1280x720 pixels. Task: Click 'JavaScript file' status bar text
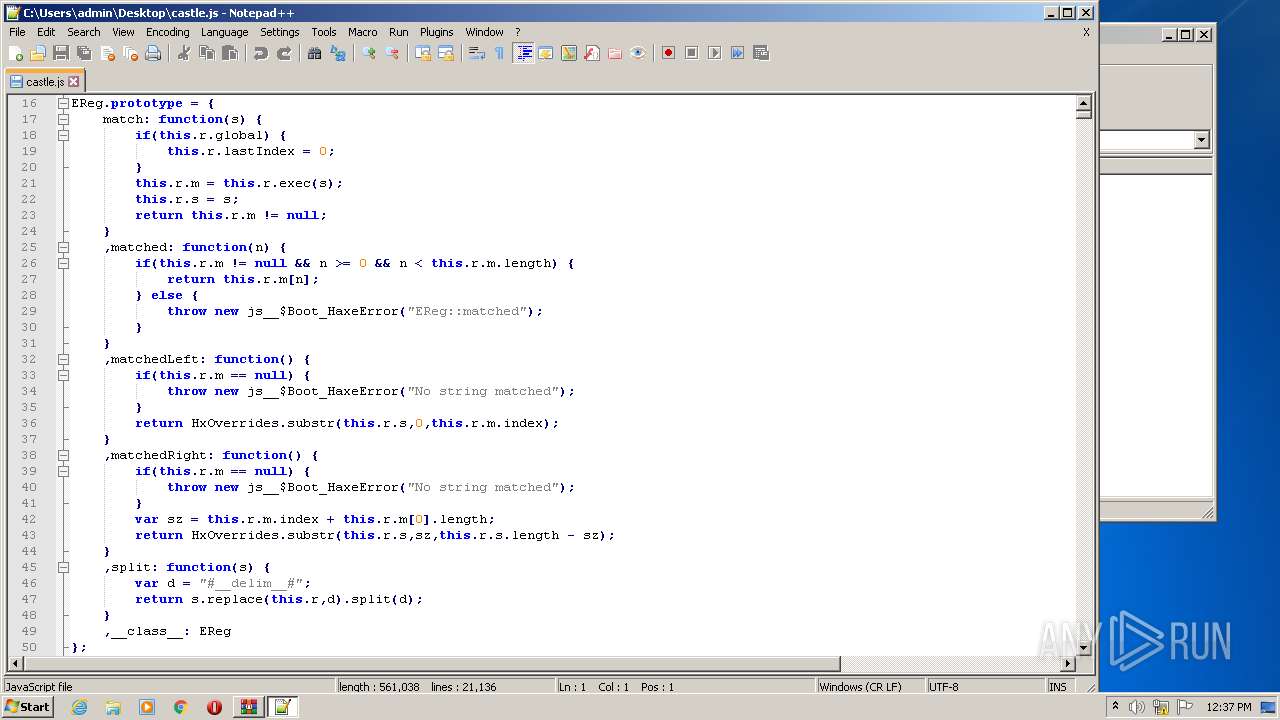click(38, 687)
